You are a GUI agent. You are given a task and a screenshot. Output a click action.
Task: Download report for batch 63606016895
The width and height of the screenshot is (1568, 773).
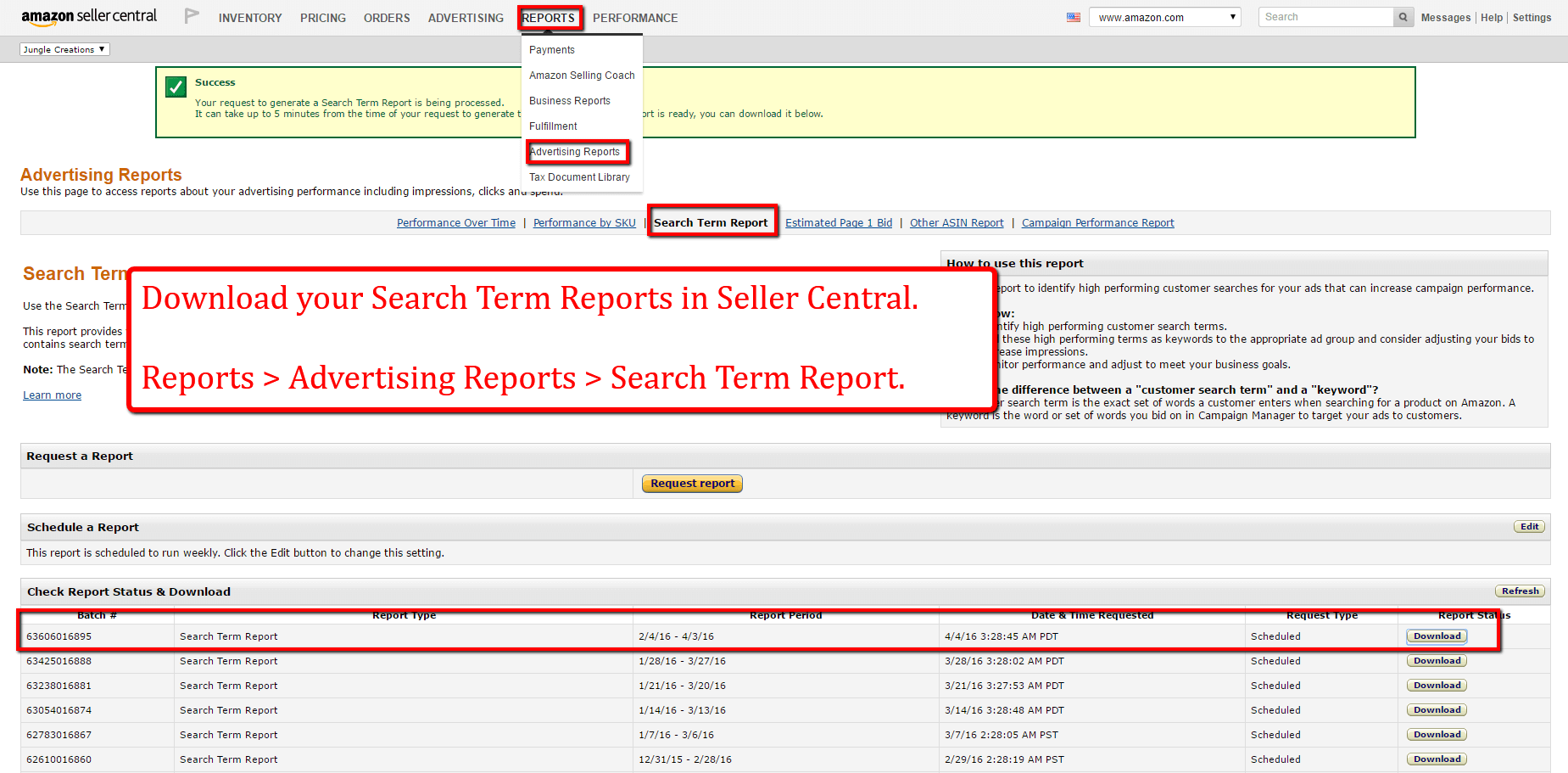(1436, 636)
